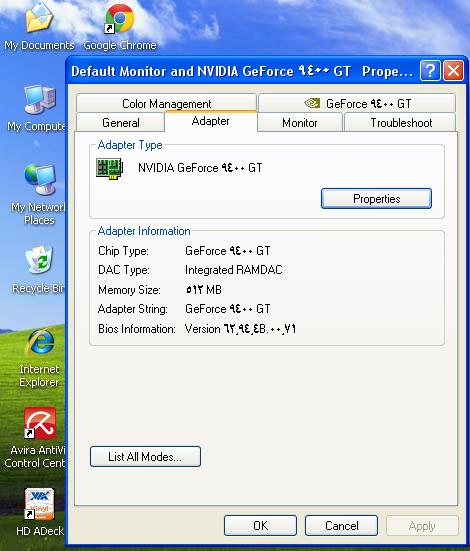Viewport: 470px width, 551px height.
Task: Click the green adapter card icon
Action: 110,168
